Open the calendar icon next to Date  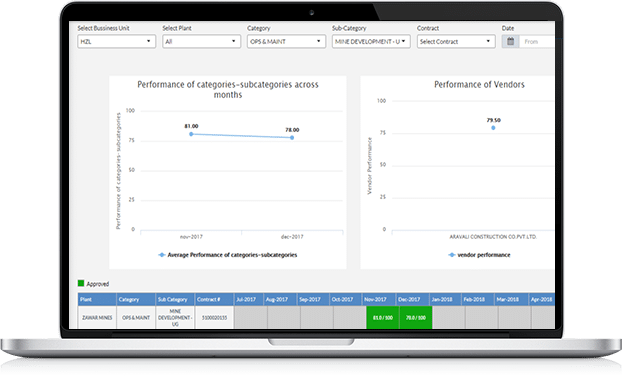pyautogui.click(x=511, y=41)
